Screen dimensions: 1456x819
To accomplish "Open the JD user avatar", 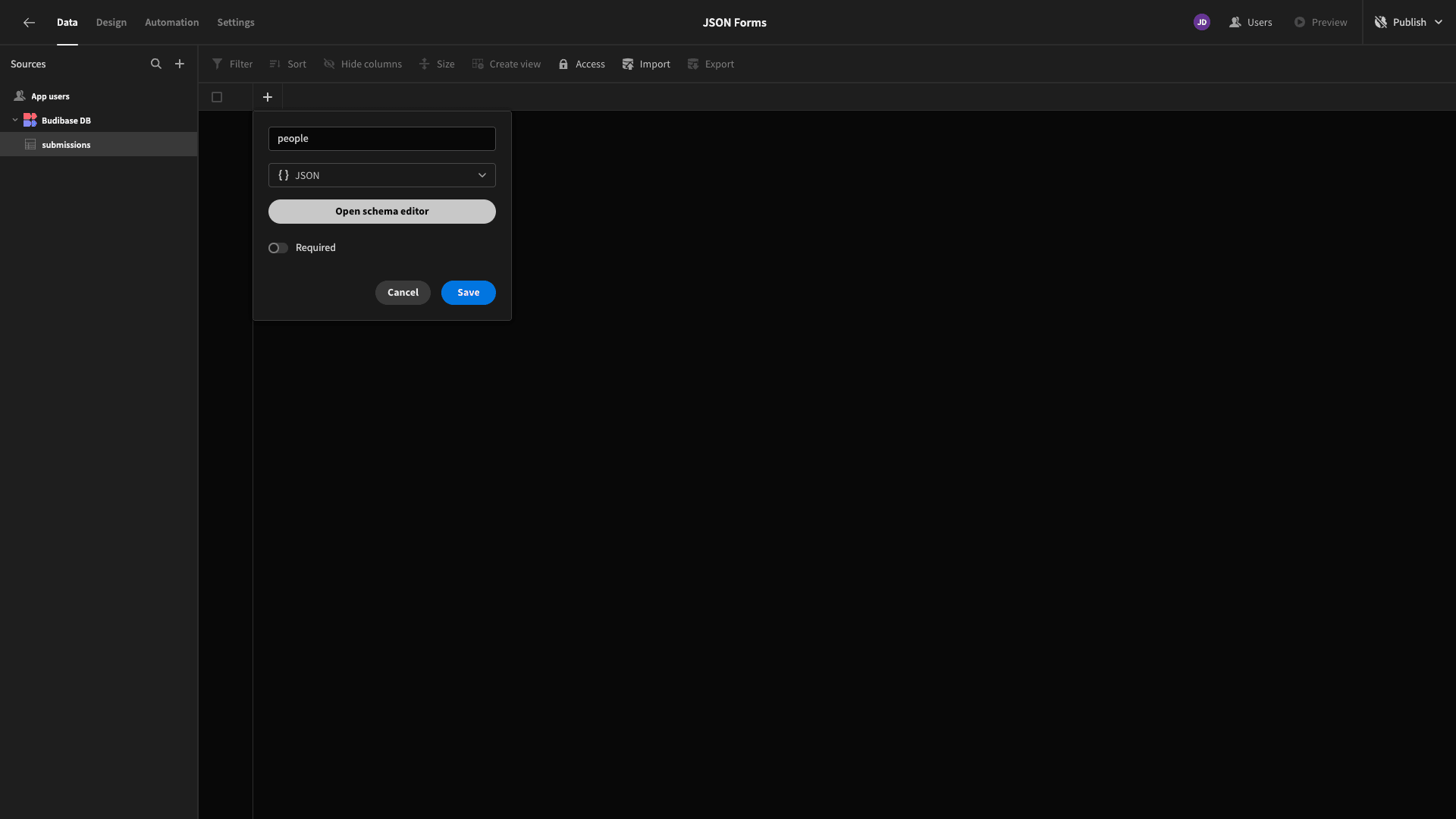I will [x=1201, y=23].
